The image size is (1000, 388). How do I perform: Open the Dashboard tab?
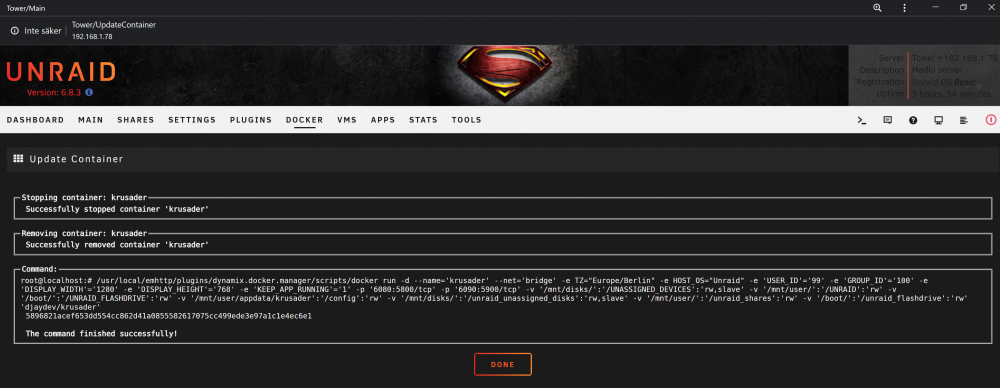[35, 120]
